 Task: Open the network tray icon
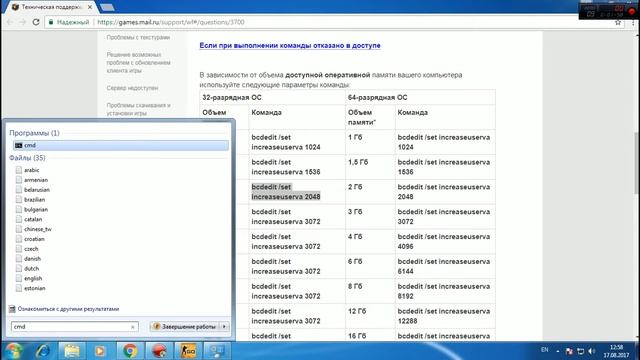580,351
